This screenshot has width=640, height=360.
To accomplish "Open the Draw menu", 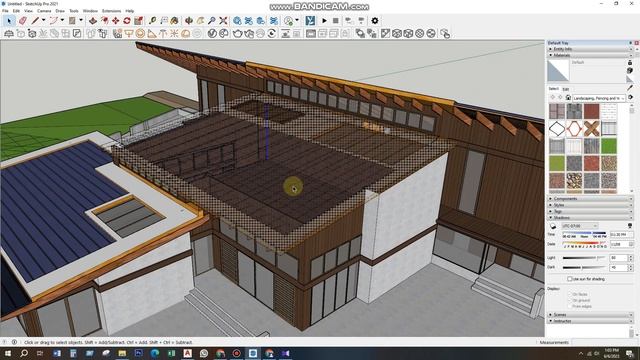I will click(x=60, y=11).
